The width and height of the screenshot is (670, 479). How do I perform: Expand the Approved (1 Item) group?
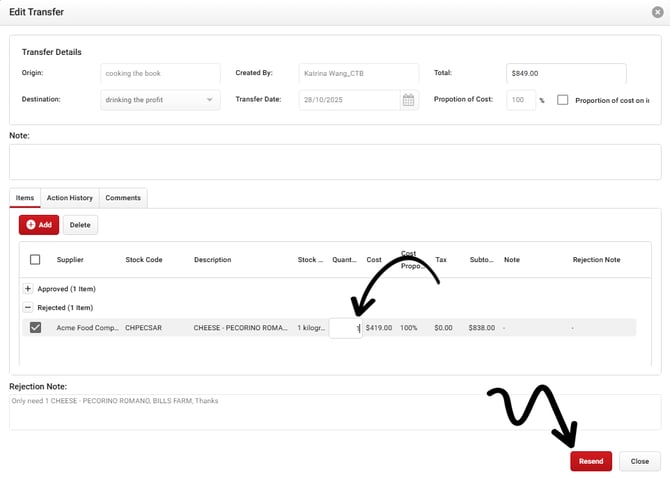[28, 288]
